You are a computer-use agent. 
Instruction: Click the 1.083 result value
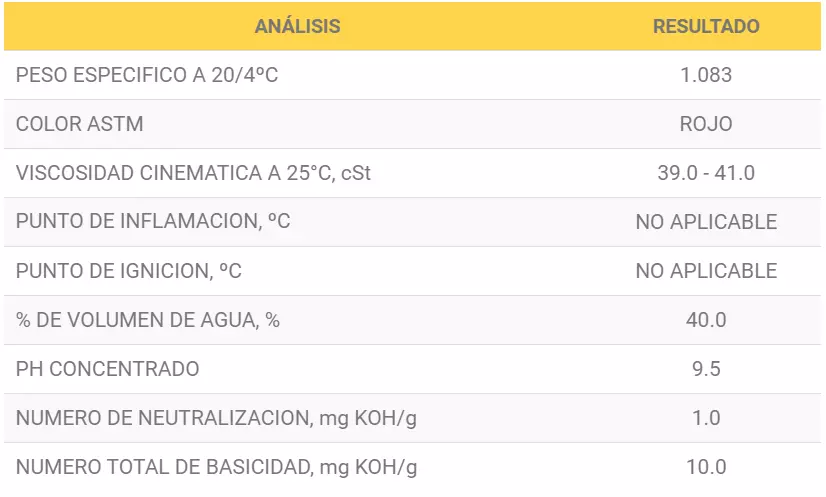[706, 75]
